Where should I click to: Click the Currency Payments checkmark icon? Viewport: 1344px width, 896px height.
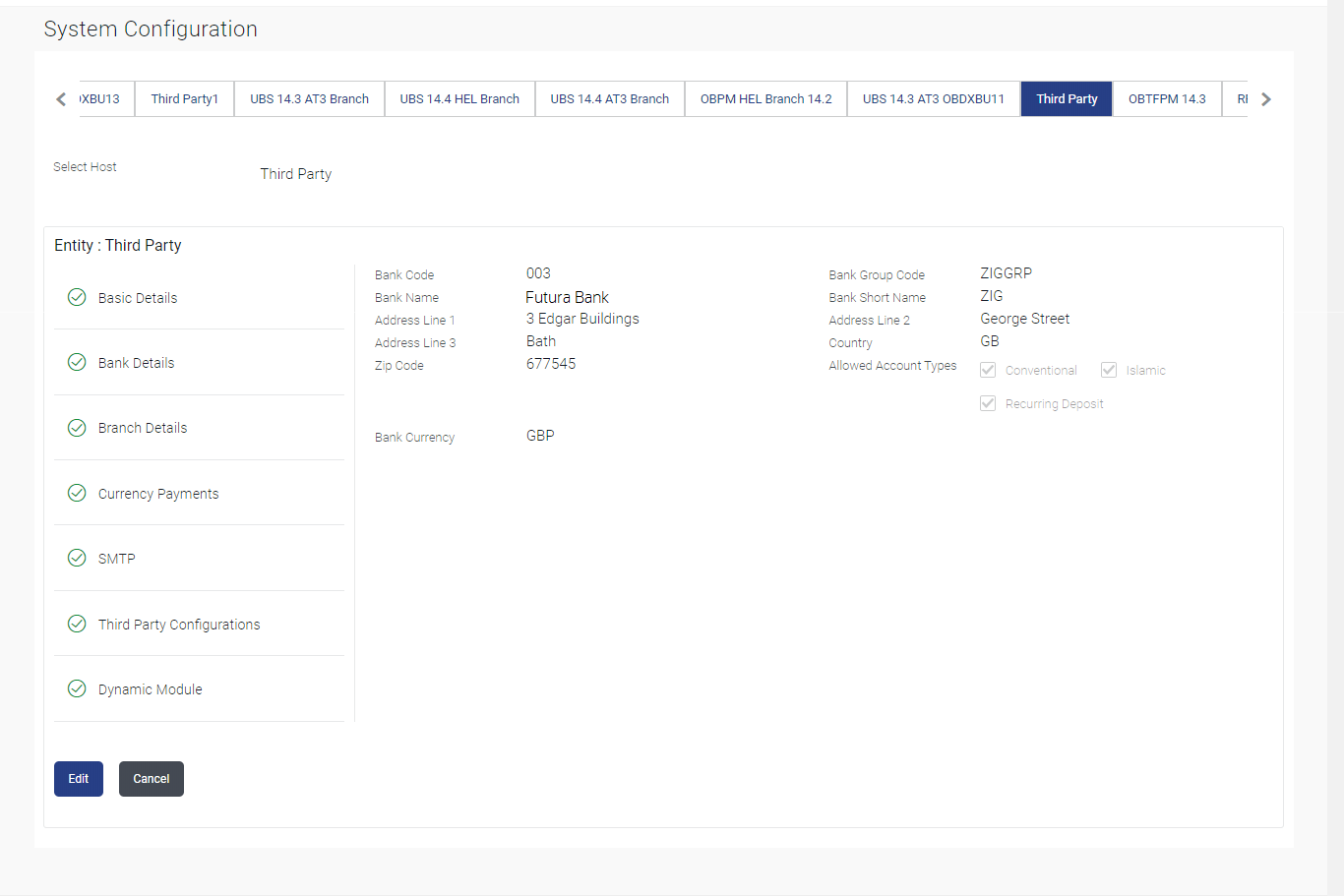[77, 493]
